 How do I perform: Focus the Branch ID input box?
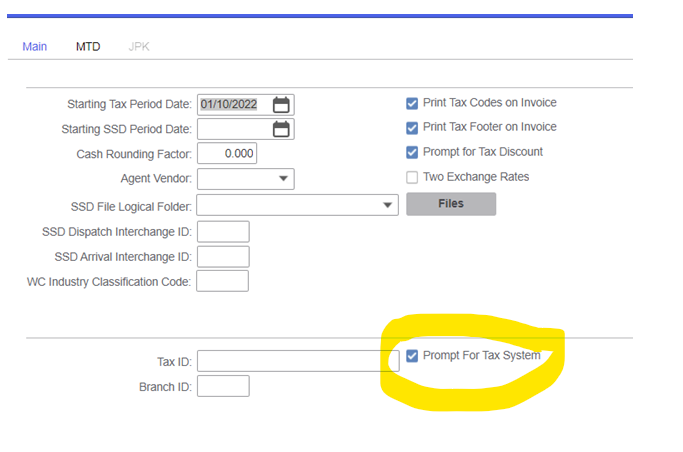(x=222, y=386)
